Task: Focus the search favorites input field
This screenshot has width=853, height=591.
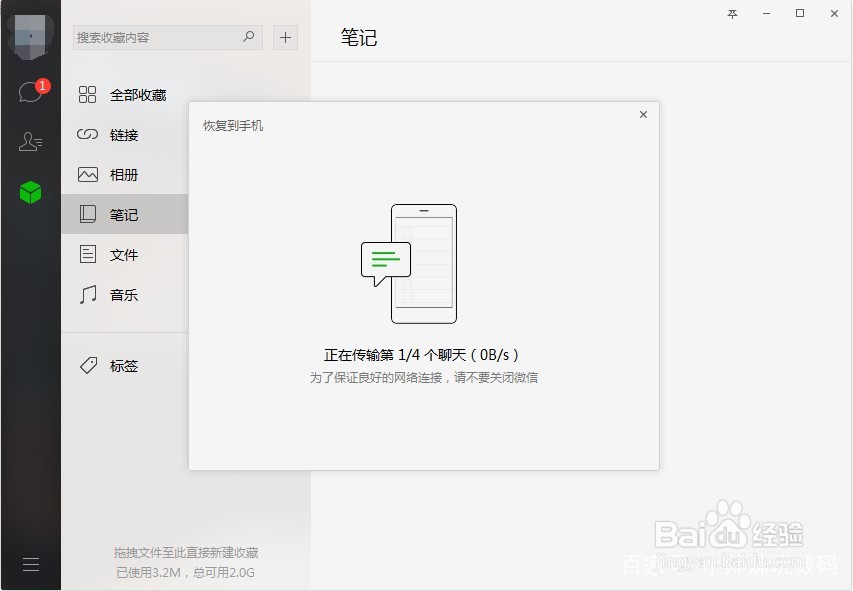Action: click(x=168, y=38)
